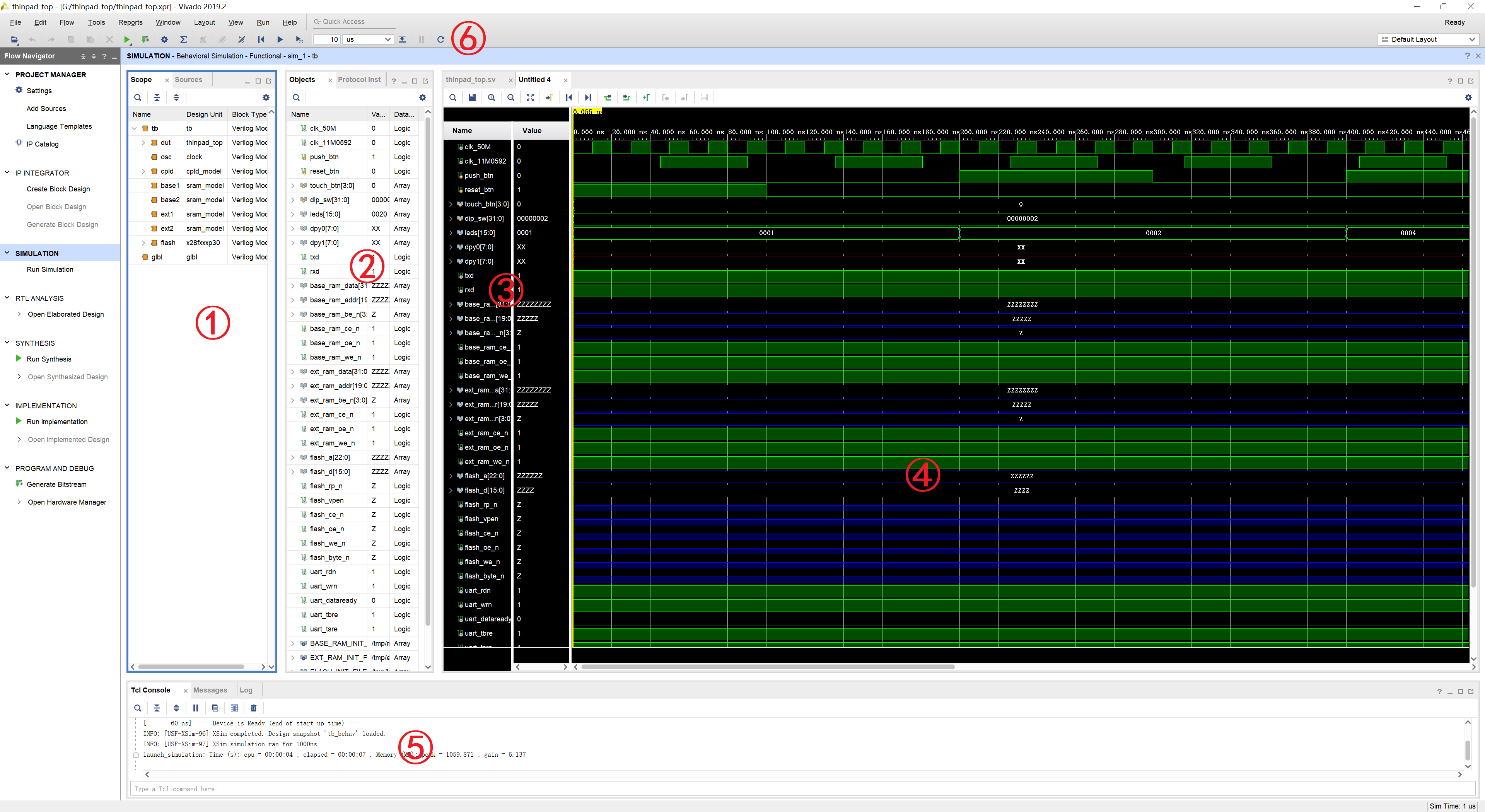The height and width of the screenshot is (812, 1485).
Task: Switch to the thinpad_top.sv tab
Action: (470, 80)
